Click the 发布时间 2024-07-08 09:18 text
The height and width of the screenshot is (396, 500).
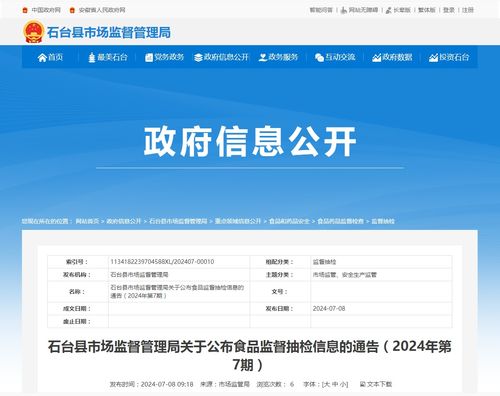tap(152, 384)
